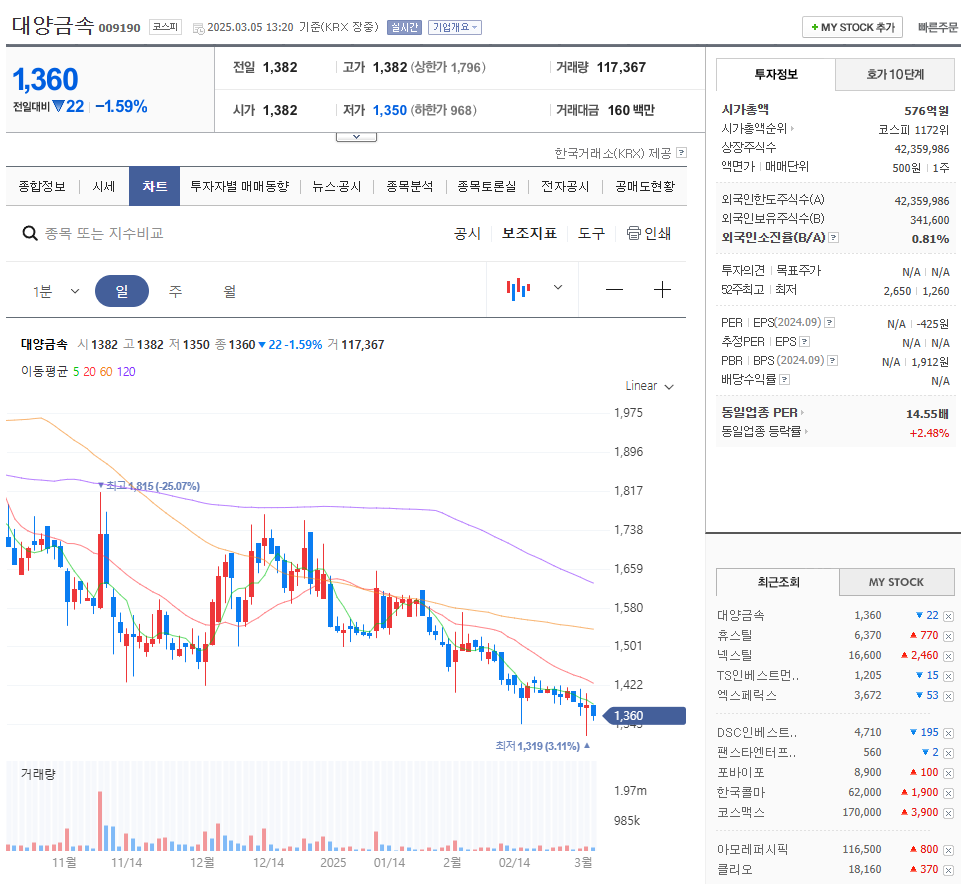Select the 일 daily chart period
The width and height of the screenshot is (961, 884).
coord(122,291)
